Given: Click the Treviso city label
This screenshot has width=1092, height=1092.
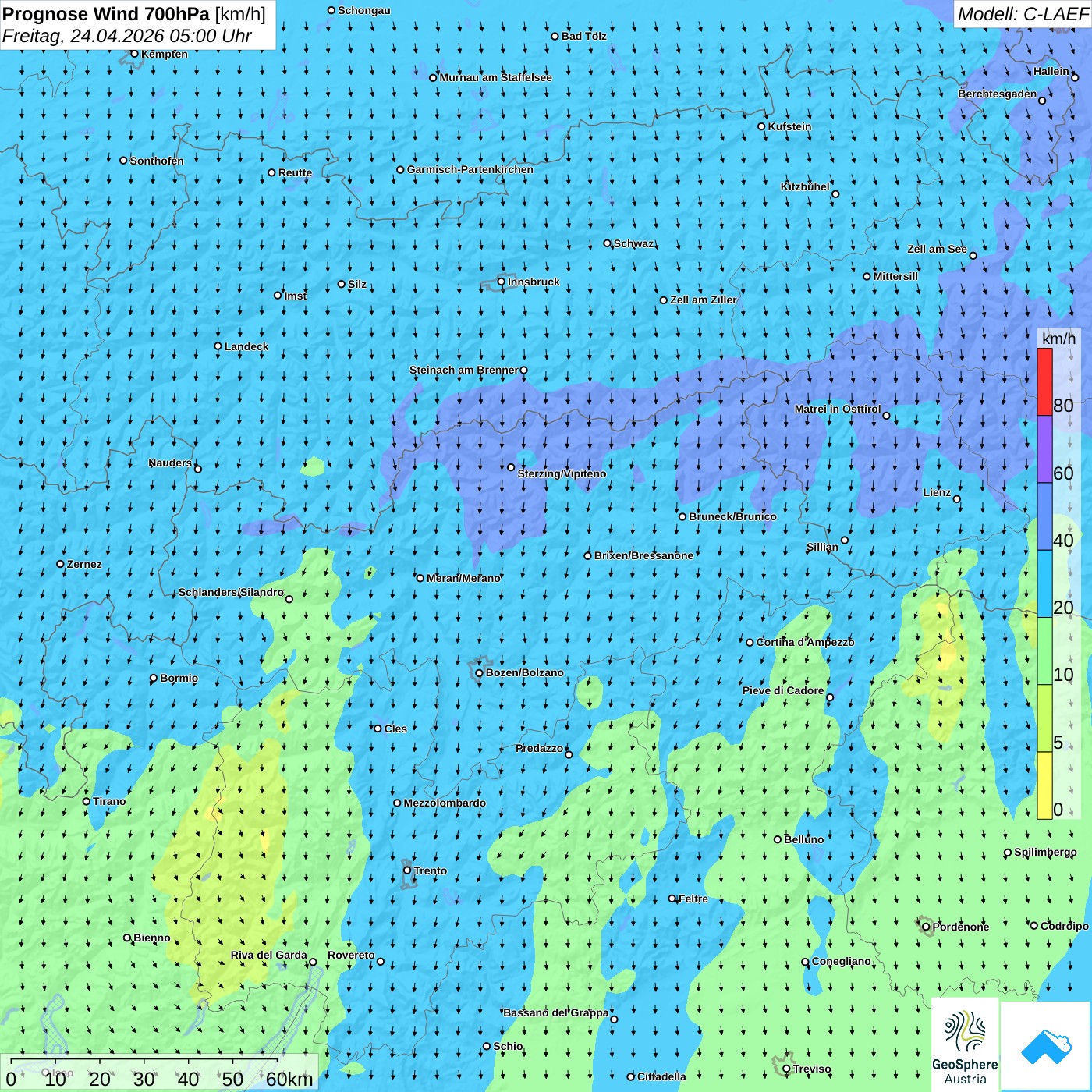Looking at the screenshot, I should 812,1069.
